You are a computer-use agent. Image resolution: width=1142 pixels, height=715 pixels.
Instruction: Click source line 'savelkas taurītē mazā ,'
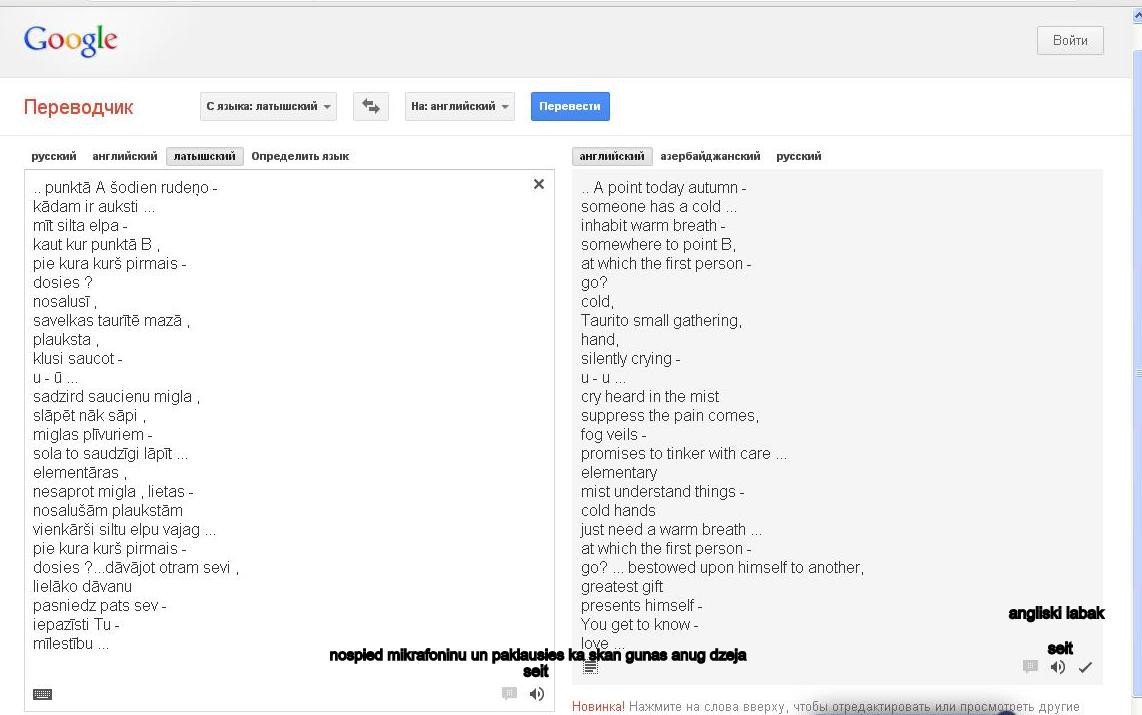(x=111, y=320)
